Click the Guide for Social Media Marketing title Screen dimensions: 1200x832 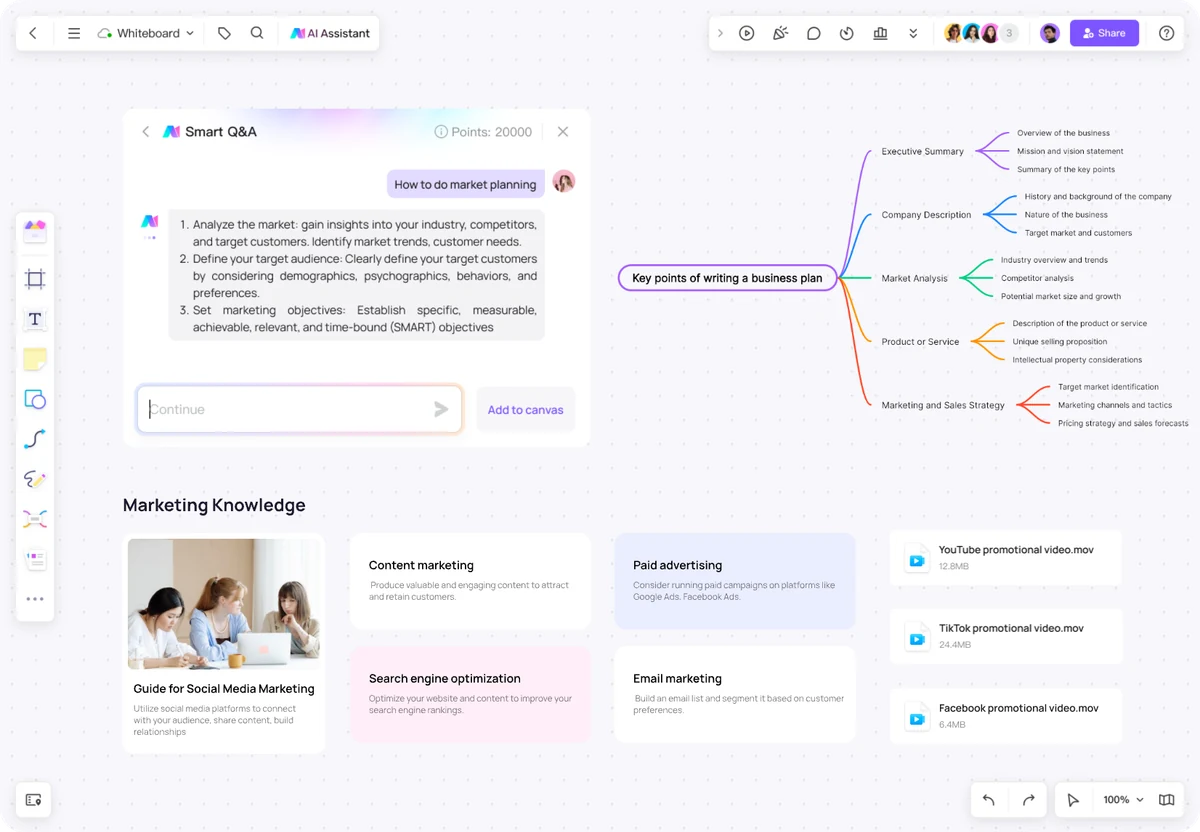click(224, 689)
